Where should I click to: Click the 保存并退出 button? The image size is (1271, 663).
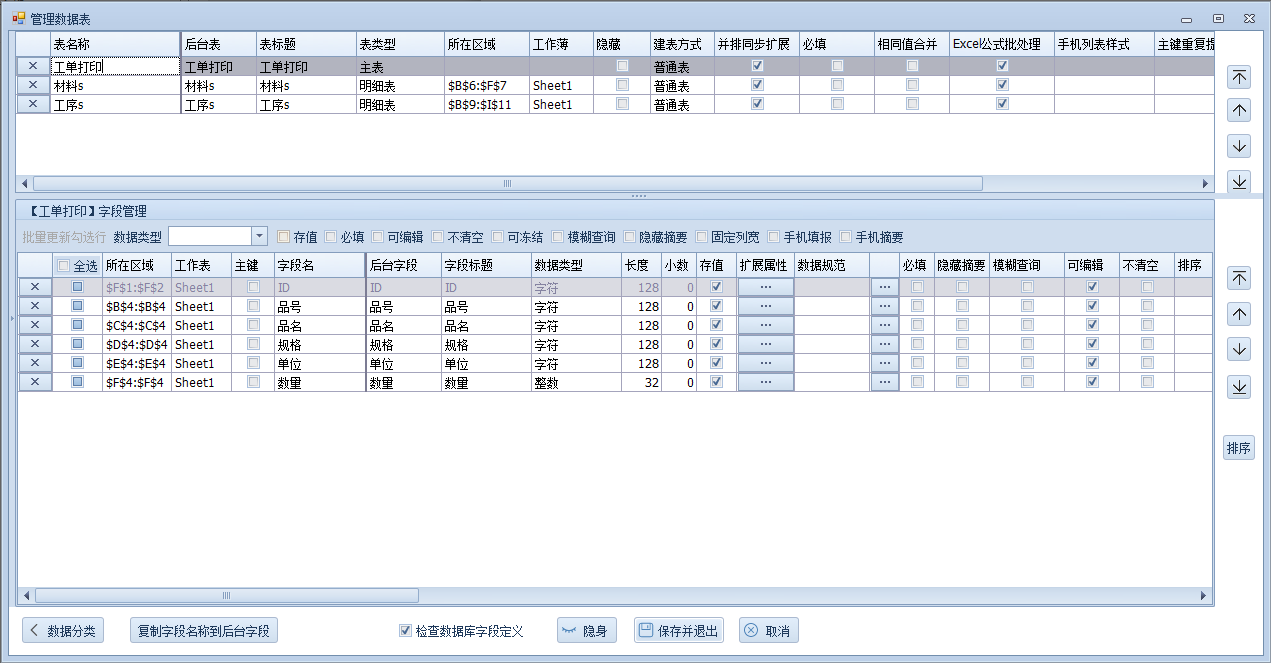pyautogui.click(x=679, y=631)
